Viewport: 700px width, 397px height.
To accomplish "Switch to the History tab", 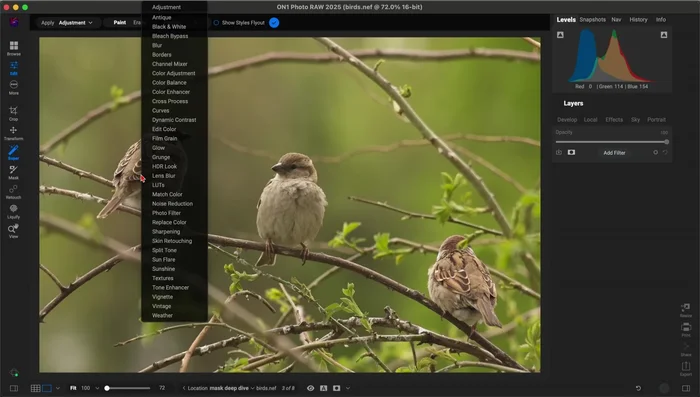I will 638,20.
